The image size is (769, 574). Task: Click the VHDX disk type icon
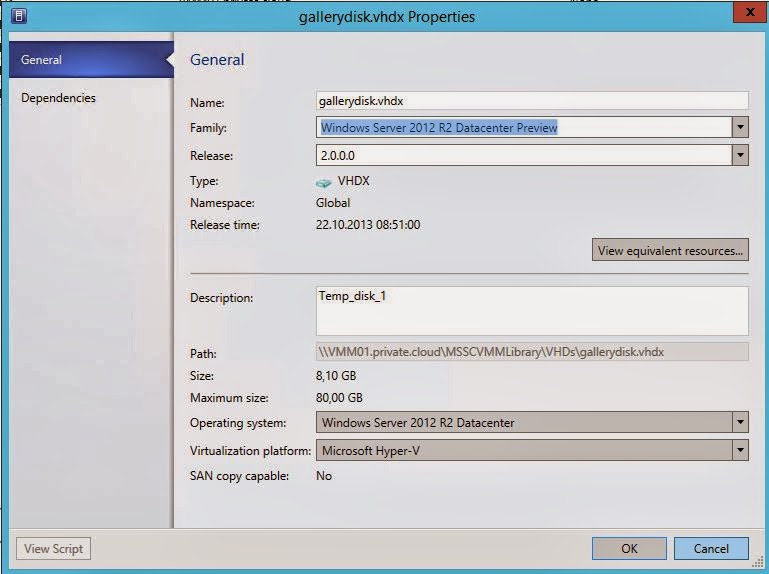[x=324, y=183]
